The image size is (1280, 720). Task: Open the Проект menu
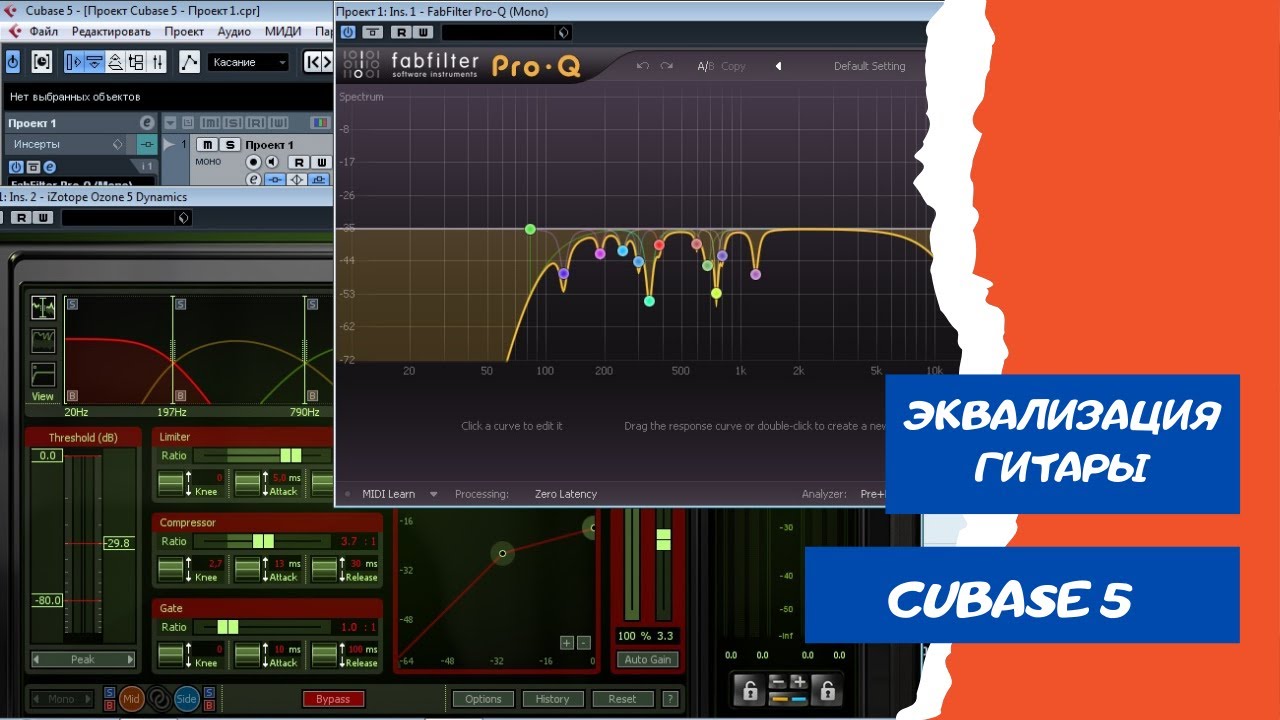tap(184, 31)
